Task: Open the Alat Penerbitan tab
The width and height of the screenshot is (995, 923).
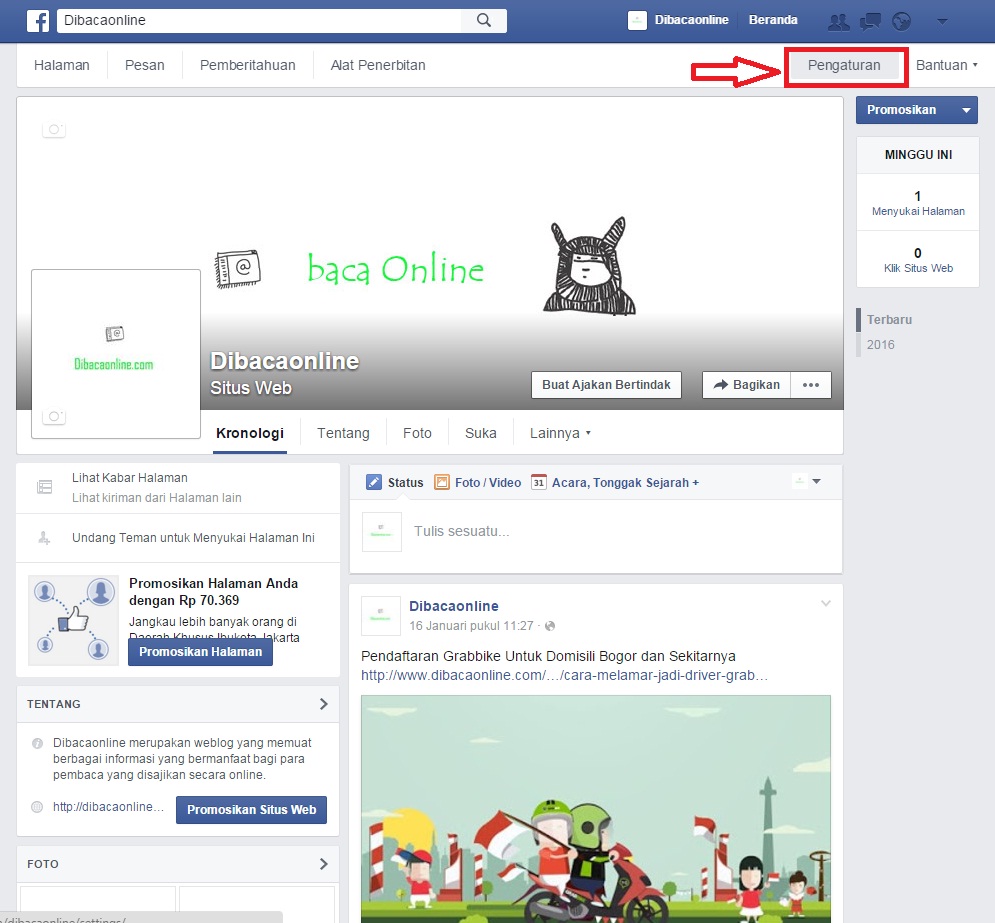Action: pyautogui.click(x=378, y=65)
